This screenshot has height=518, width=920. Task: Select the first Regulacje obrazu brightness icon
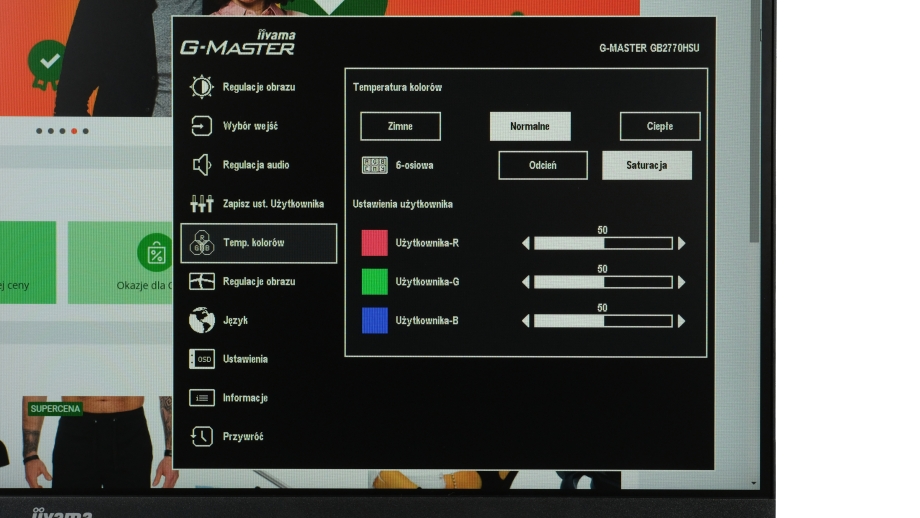[201, 87]
